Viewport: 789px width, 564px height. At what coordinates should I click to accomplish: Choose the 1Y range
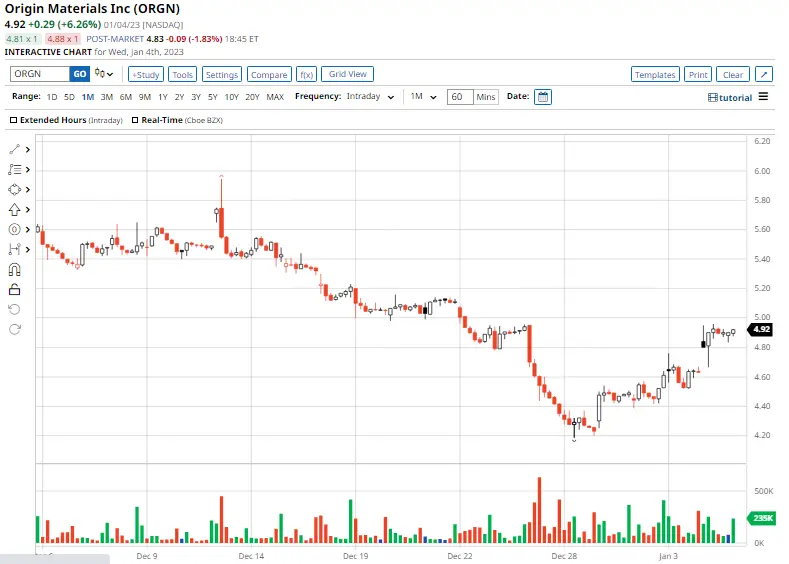(x=163, y=97)
